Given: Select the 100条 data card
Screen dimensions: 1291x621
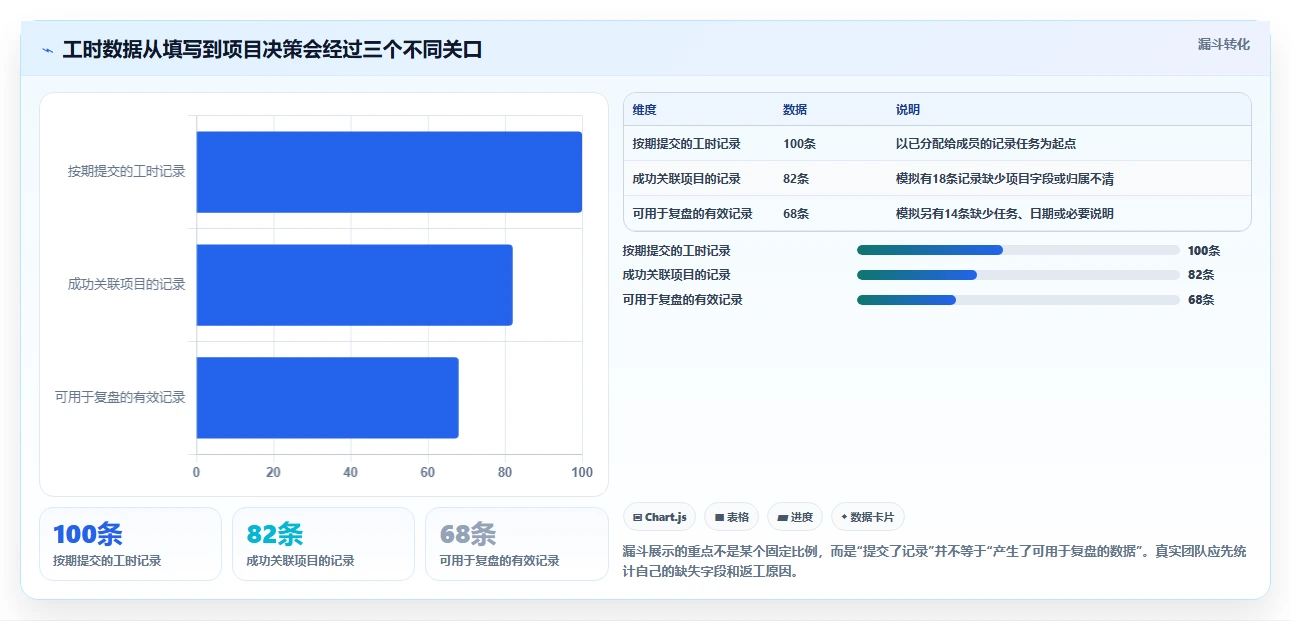Looking at the screenshot, I should point(130,544).
